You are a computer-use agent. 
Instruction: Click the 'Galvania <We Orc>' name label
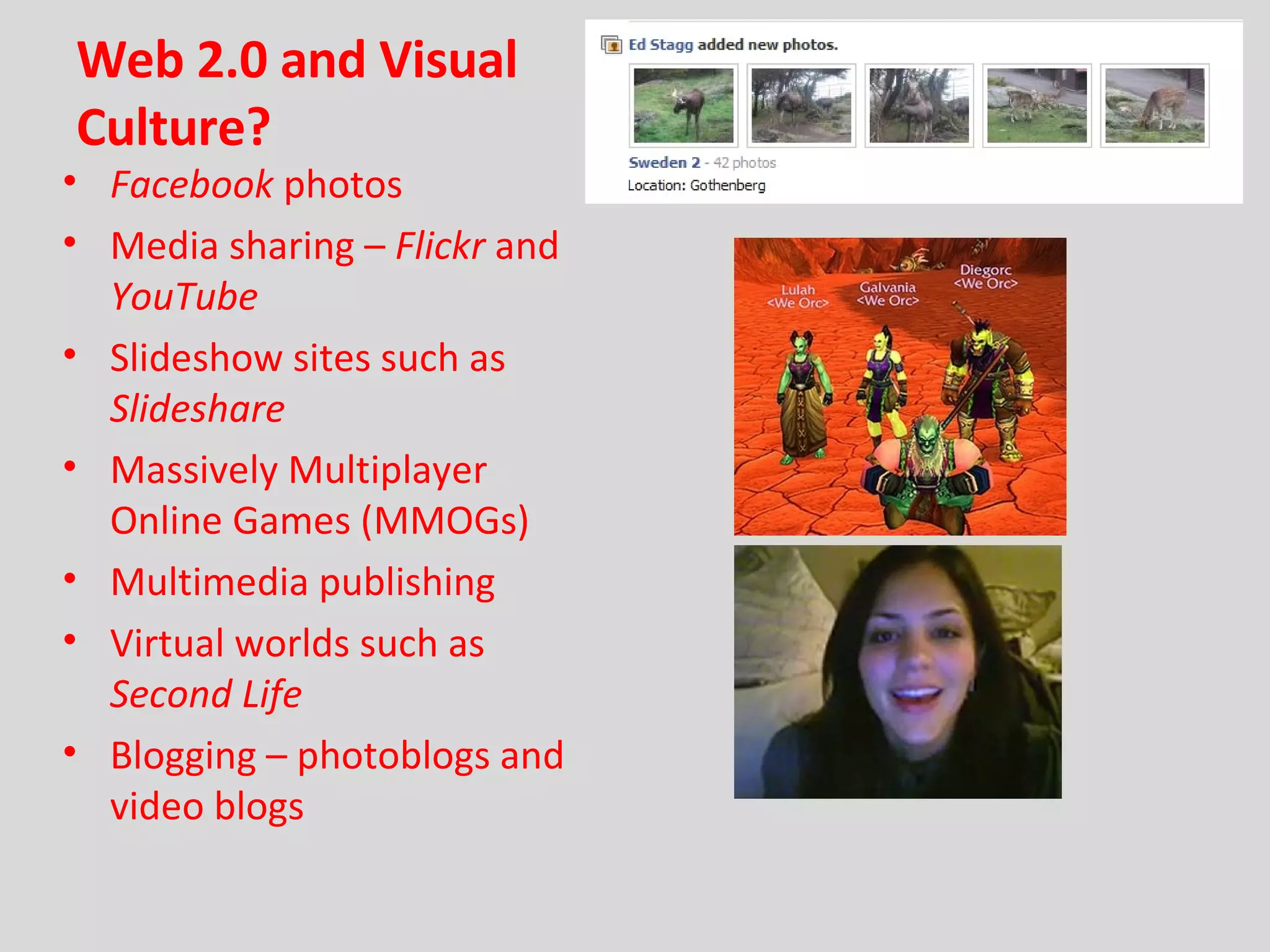click(887, 294)
